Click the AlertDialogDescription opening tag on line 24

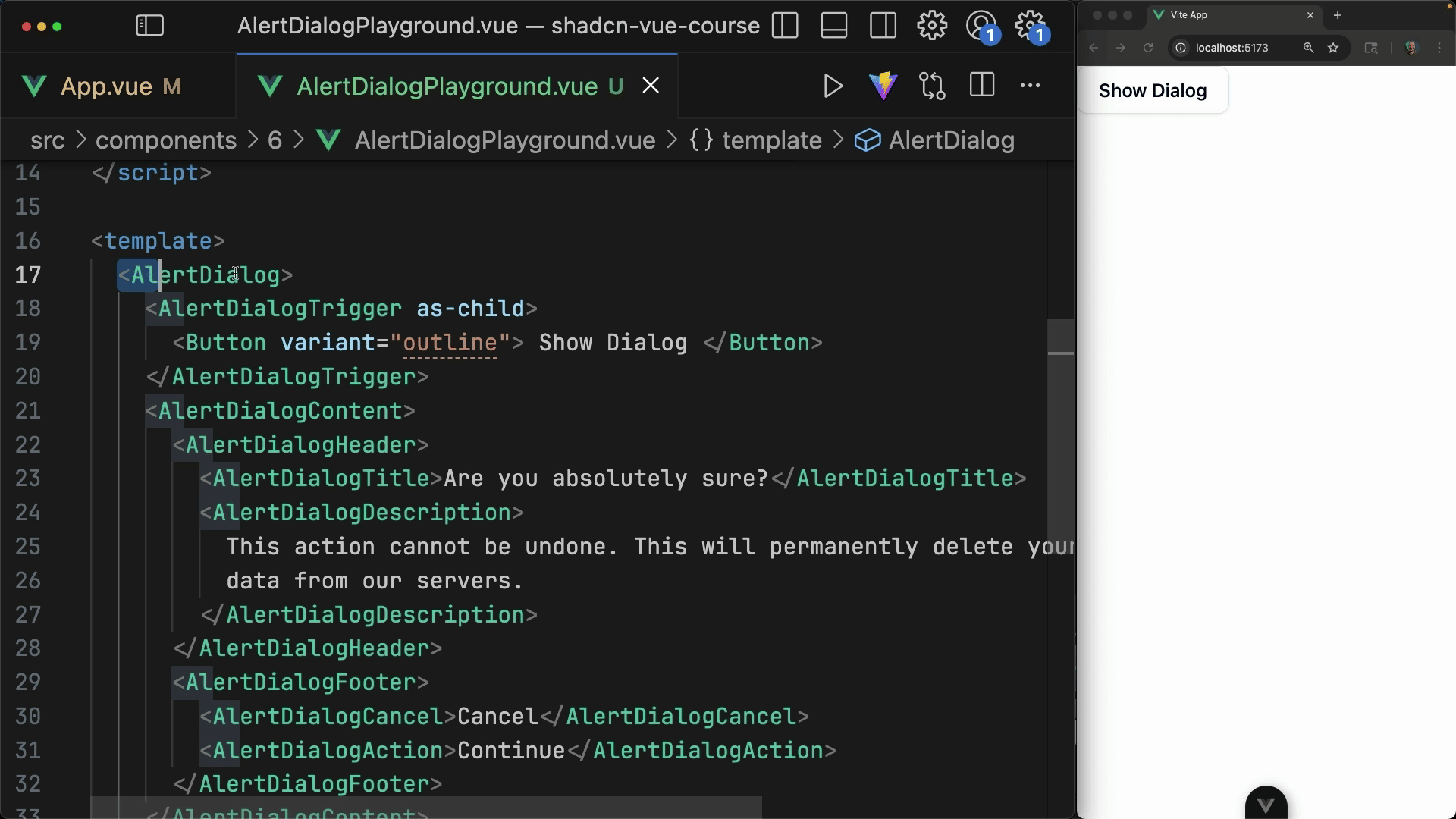(362, 513)
